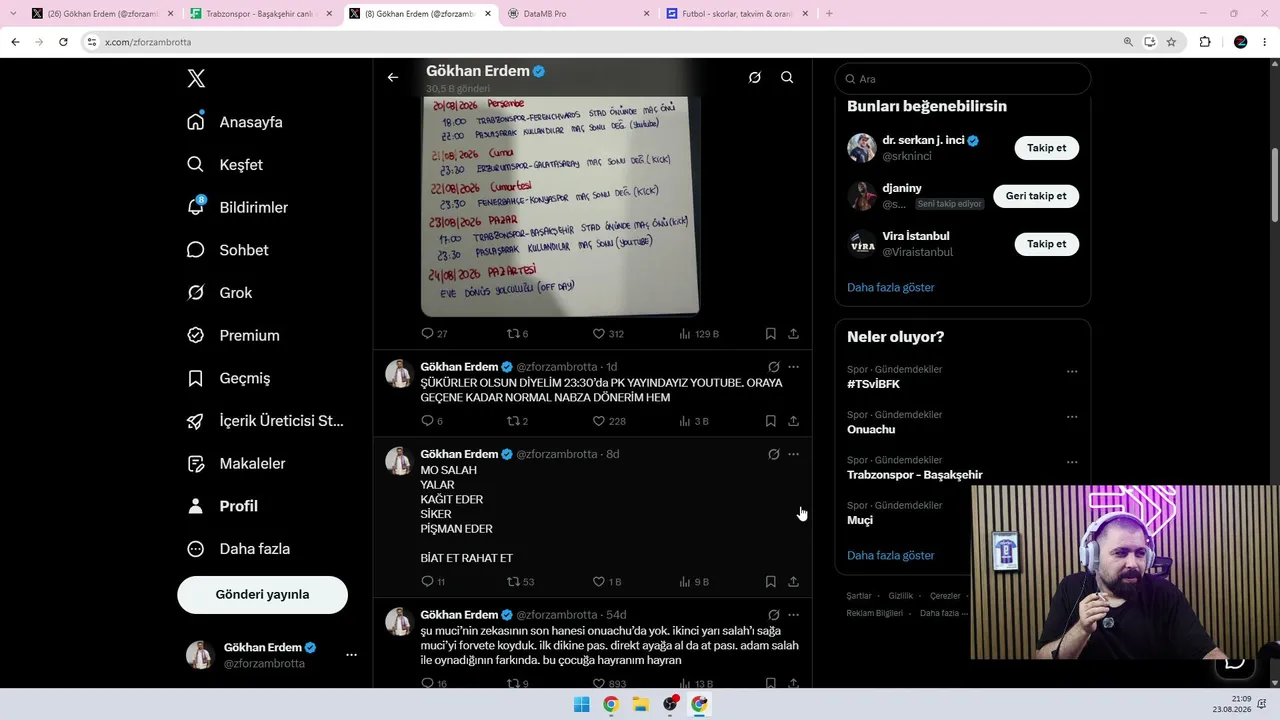Open more options for Trabzonspor - Başakşehir trend
The image size is (1280, 720).
click(1072, 462)
